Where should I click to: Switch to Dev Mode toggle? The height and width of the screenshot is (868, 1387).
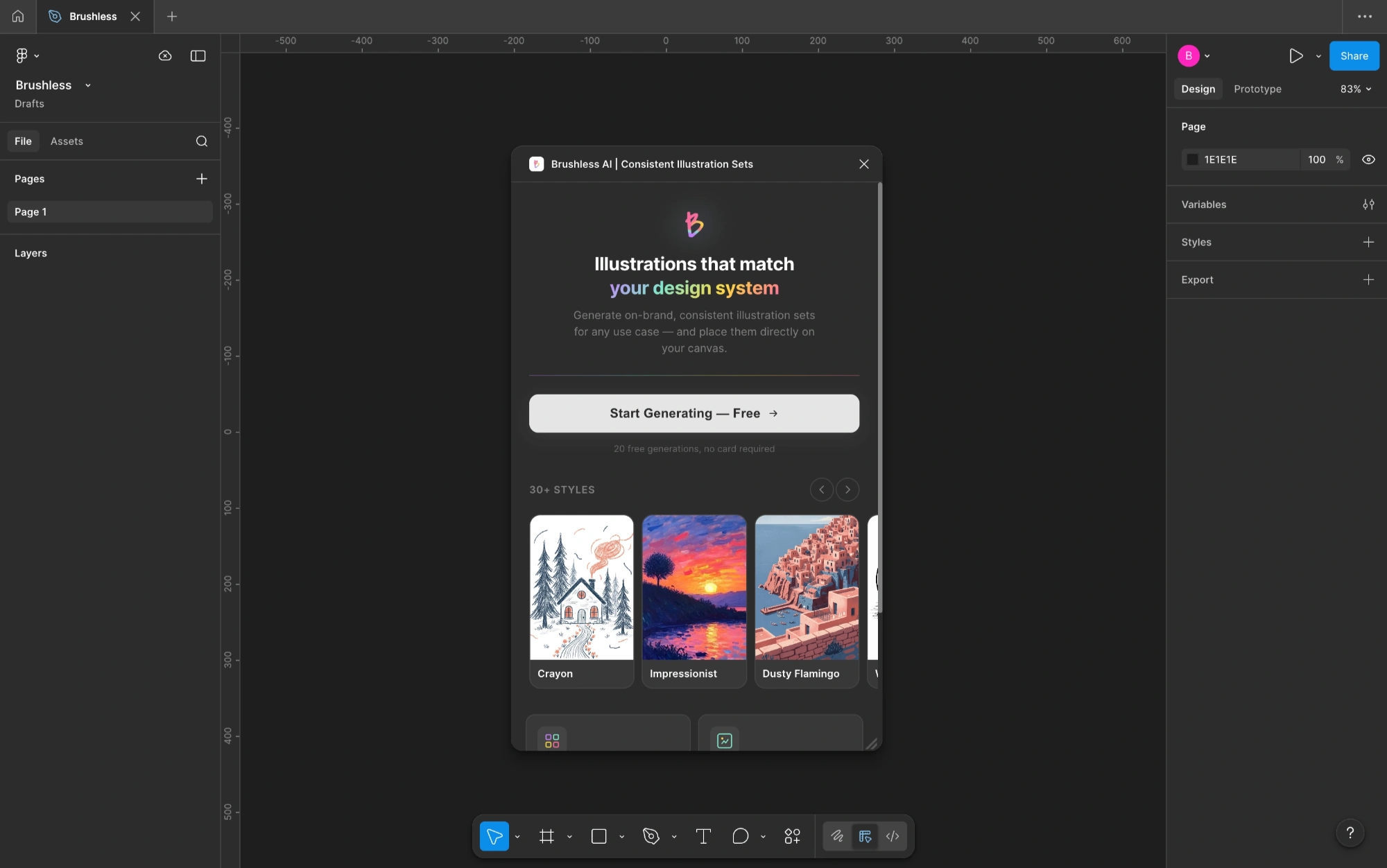(893, 836)
